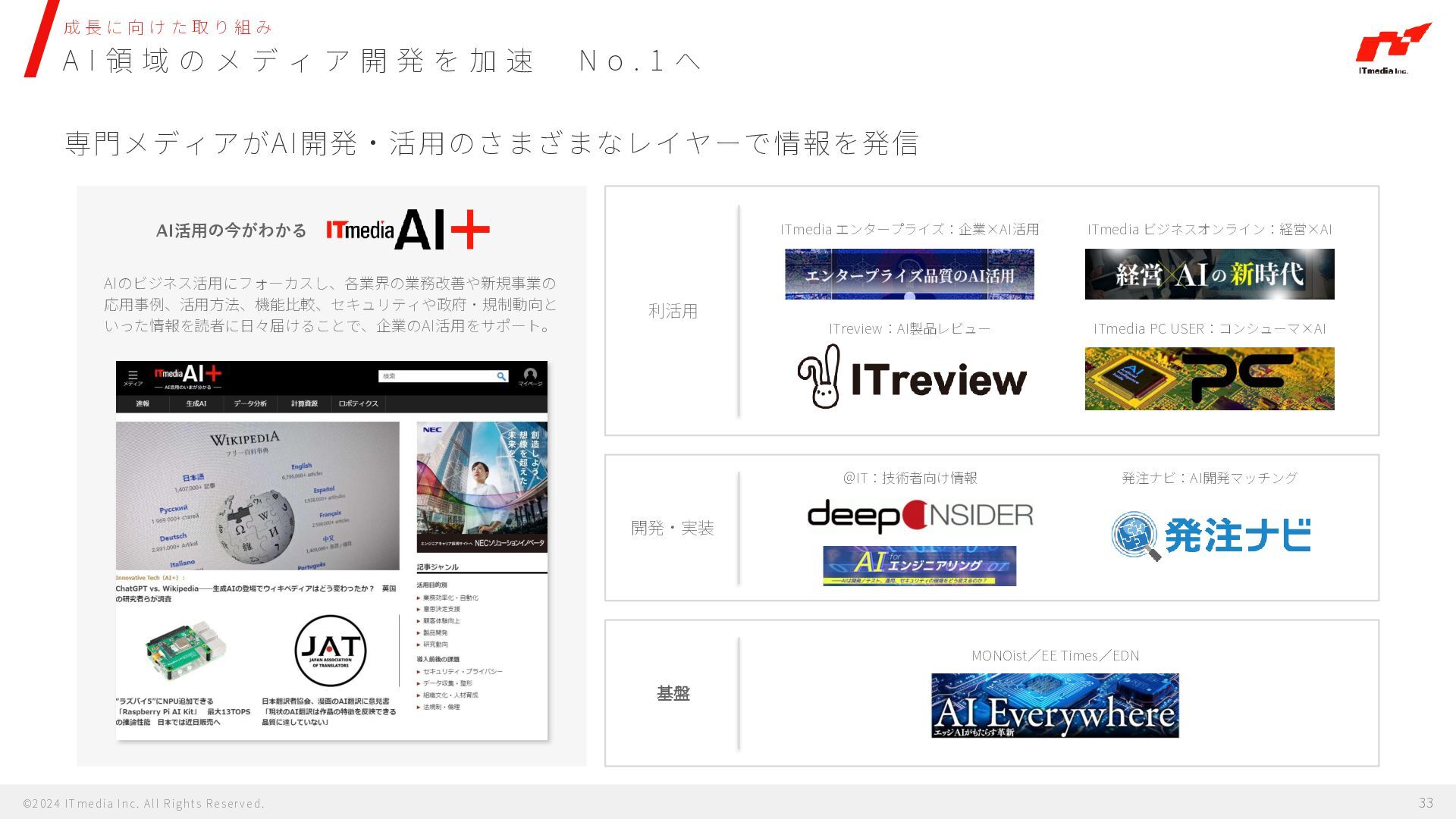Click the AI Everywhere banner
The width and height of the screenshot is (1456, 819).
point(1055,705)
